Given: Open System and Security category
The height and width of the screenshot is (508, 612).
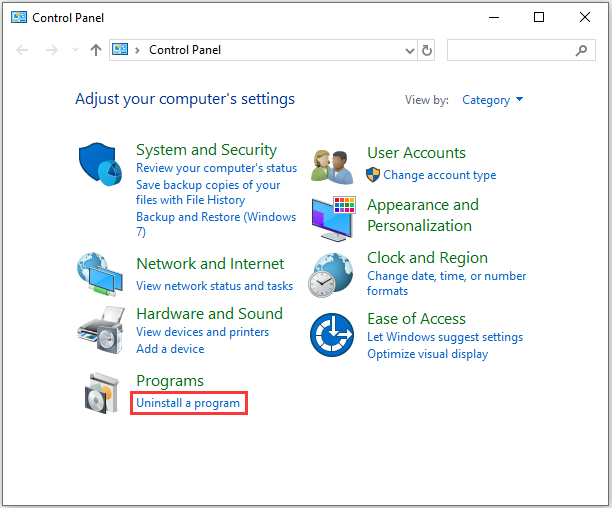Looking at the screenshot, I should [206, 150].
